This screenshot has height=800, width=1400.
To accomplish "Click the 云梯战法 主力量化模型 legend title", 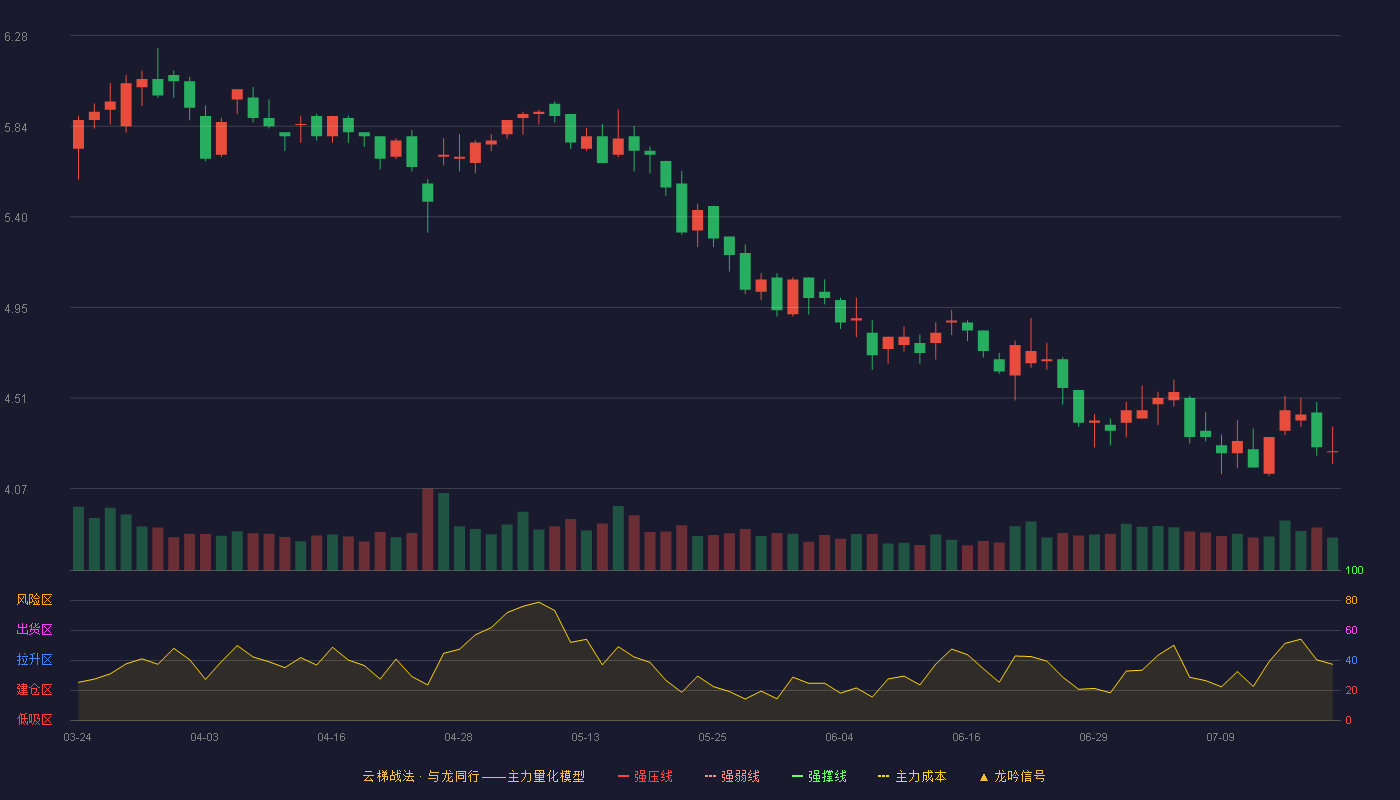I will click(473, 776).
